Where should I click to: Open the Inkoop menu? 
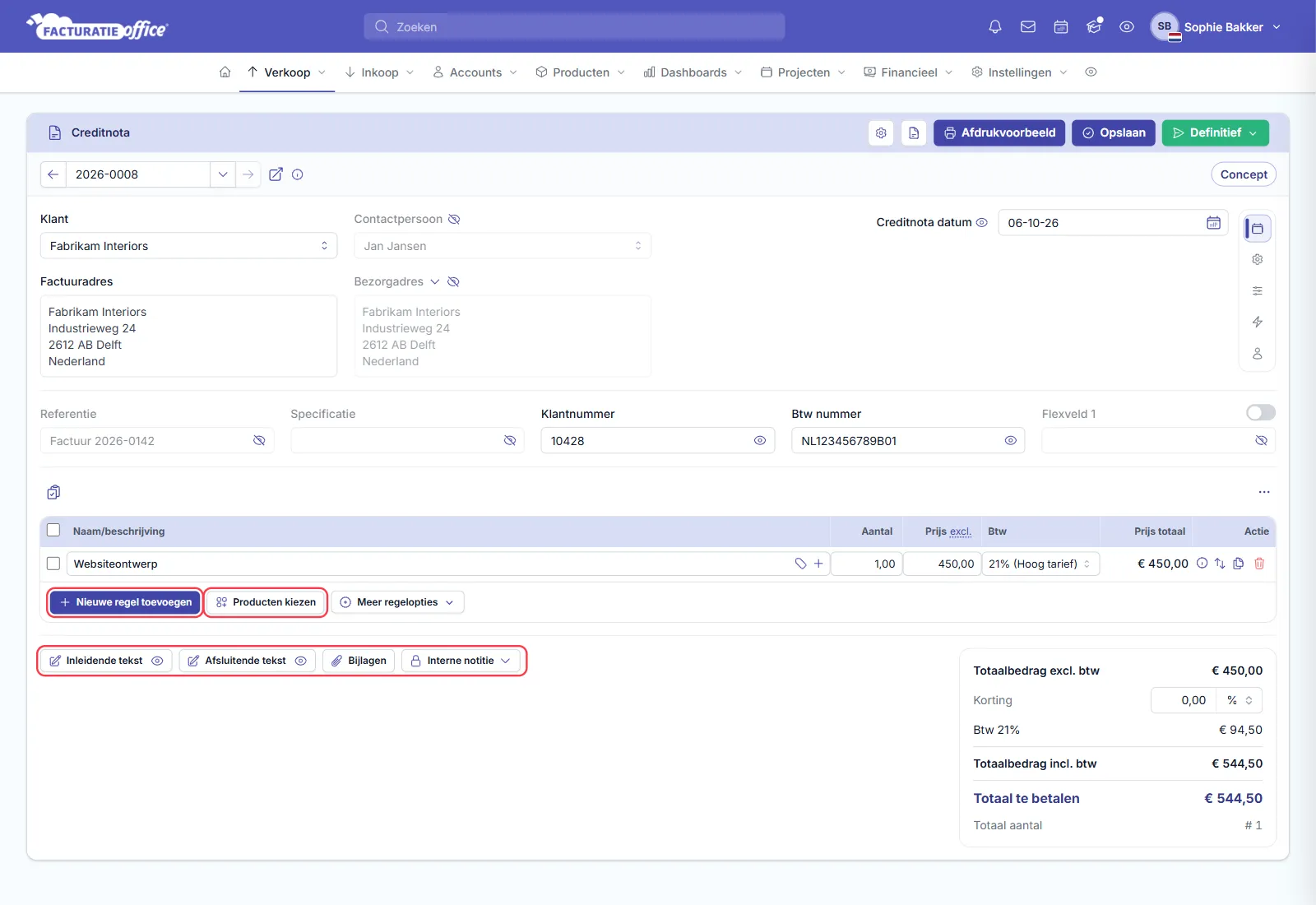379,72
